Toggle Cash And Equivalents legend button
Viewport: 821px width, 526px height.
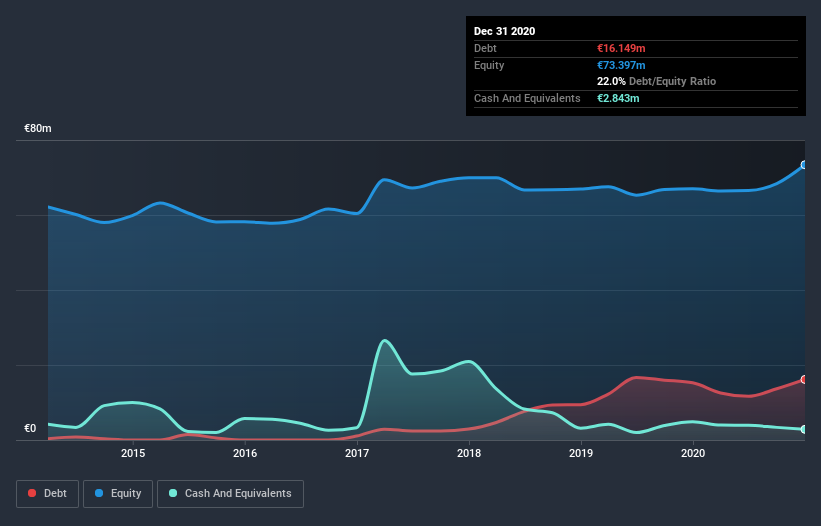(230, 494)
